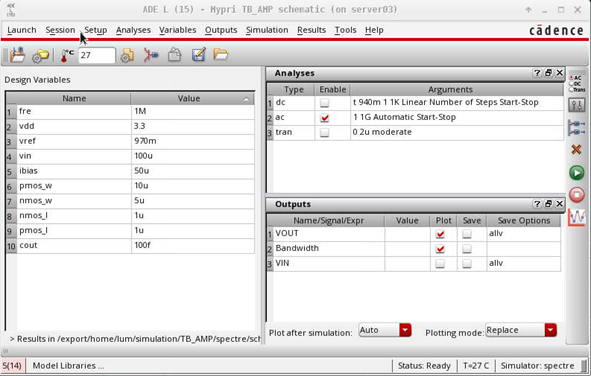Image resolution: width=591 pixels, height=376 pixels.
Task: Click the setup model libraries folder-gear icon
Action: [x=40, y=56]
